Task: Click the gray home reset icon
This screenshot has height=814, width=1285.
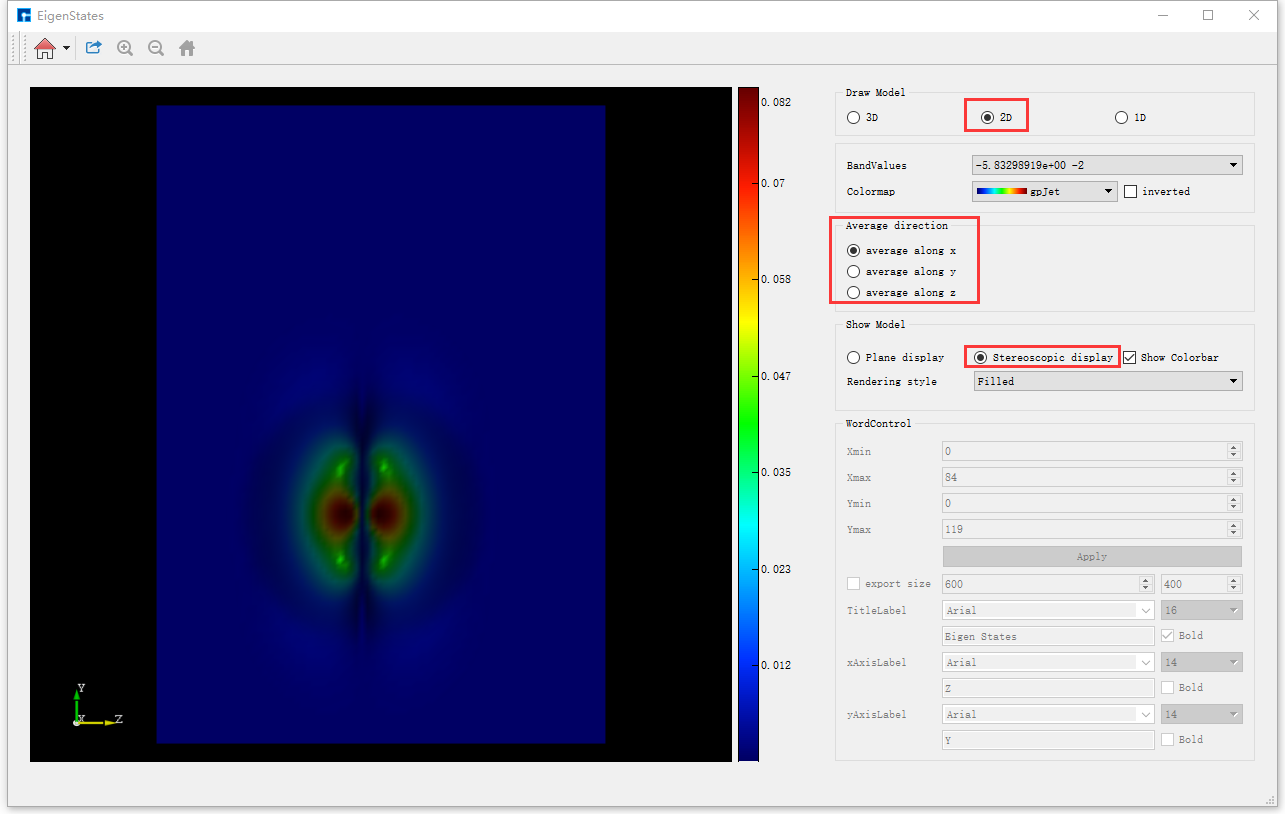Action: coord(187,48)
